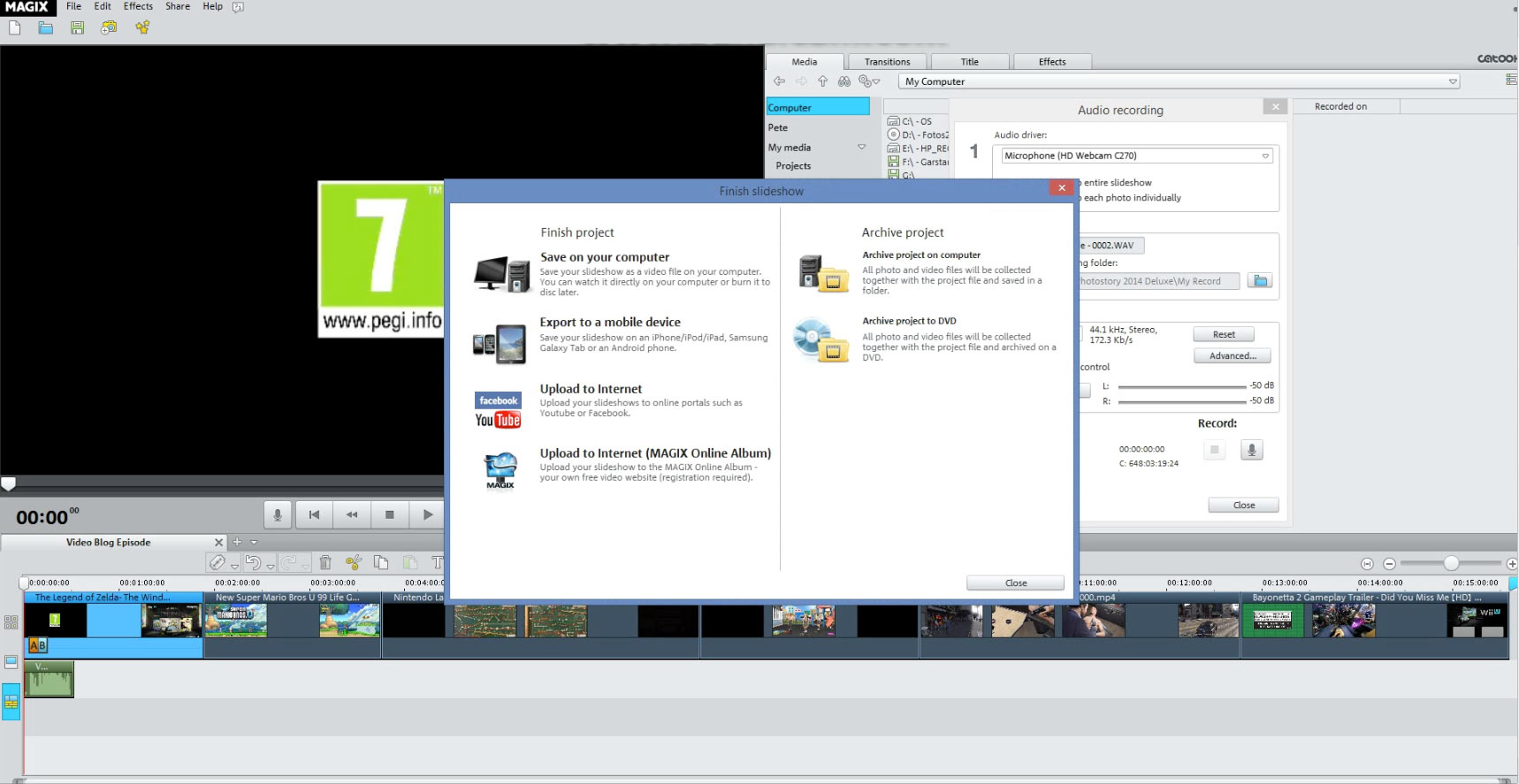Click the AB transition icon on Zelda clip

click(38, 646)
